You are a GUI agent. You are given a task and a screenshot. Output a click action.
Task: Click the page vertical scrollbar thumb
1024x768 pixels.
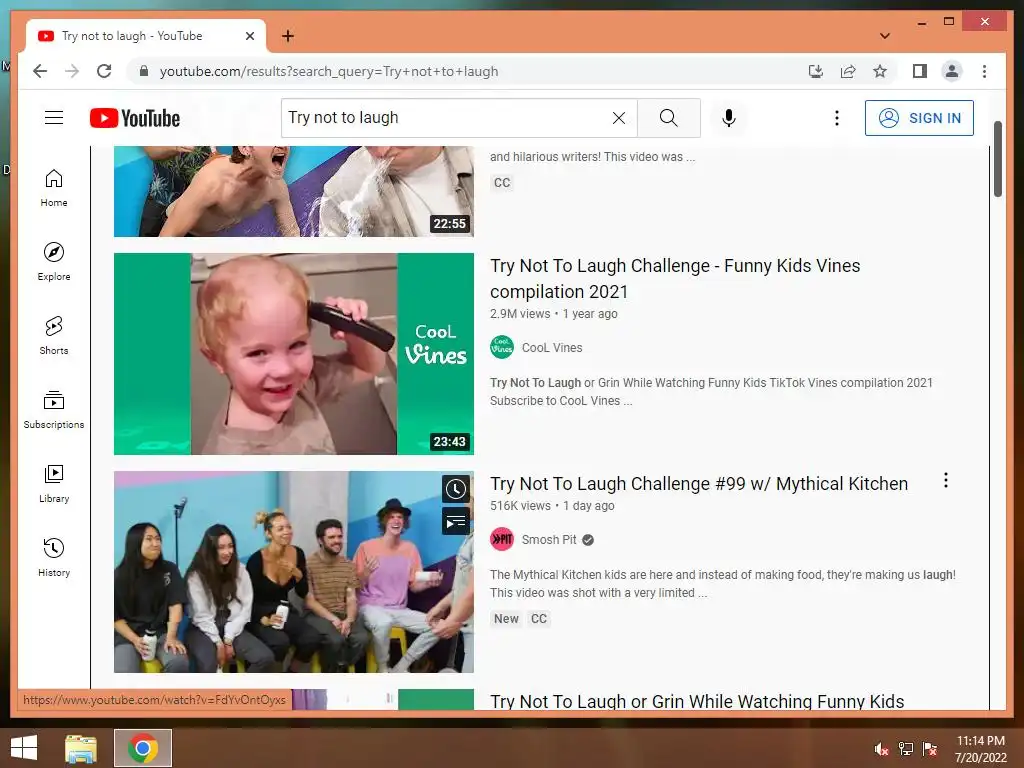(998, 159)
